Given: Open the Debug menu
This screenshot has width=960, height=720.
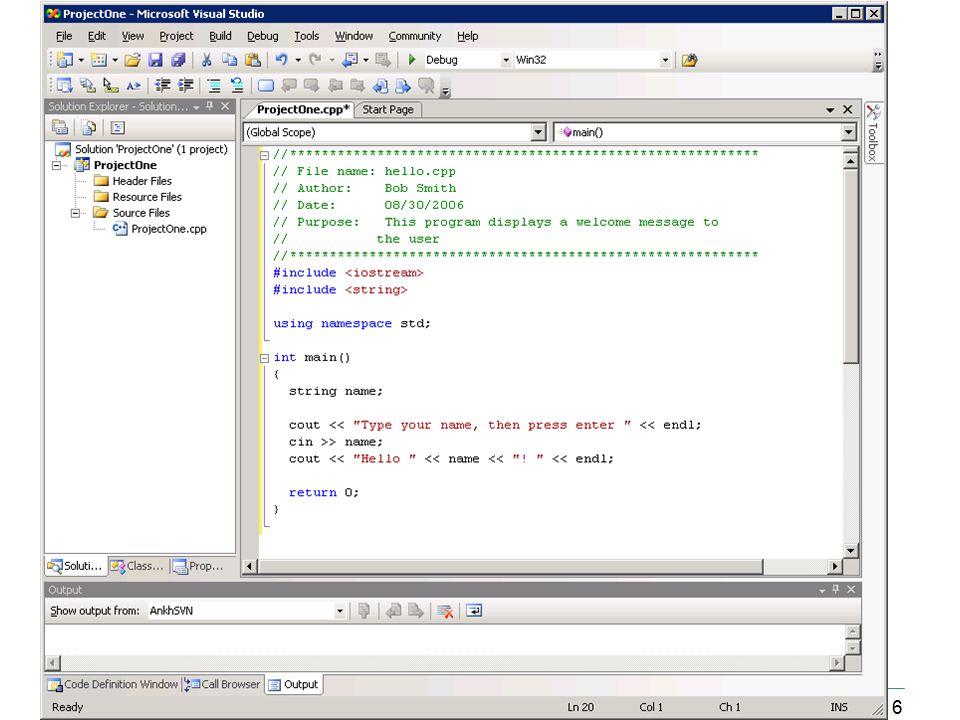Looking at the screenshot, I should [x=263, y=36].
